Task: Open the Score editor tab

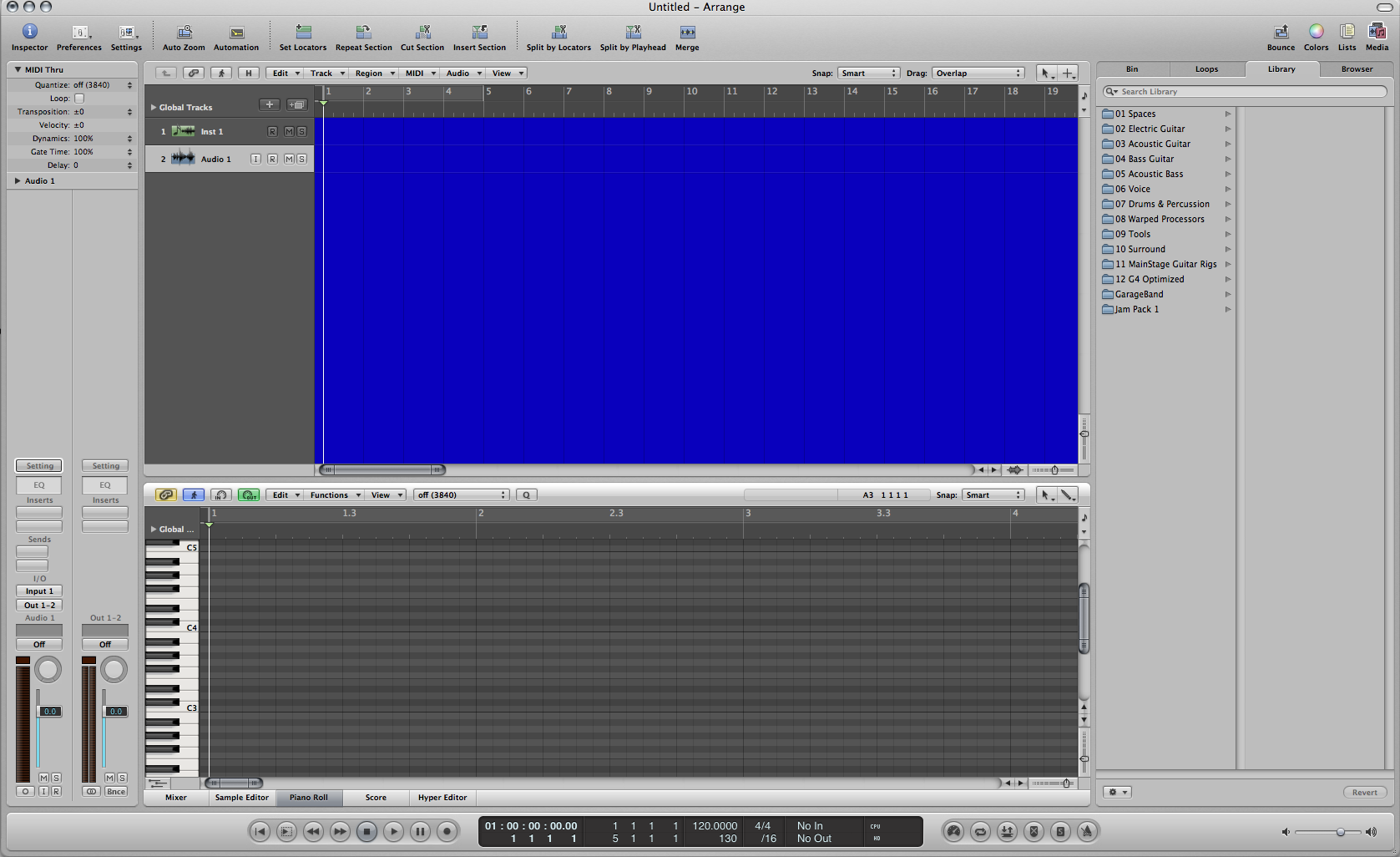Action: [376, 798]
